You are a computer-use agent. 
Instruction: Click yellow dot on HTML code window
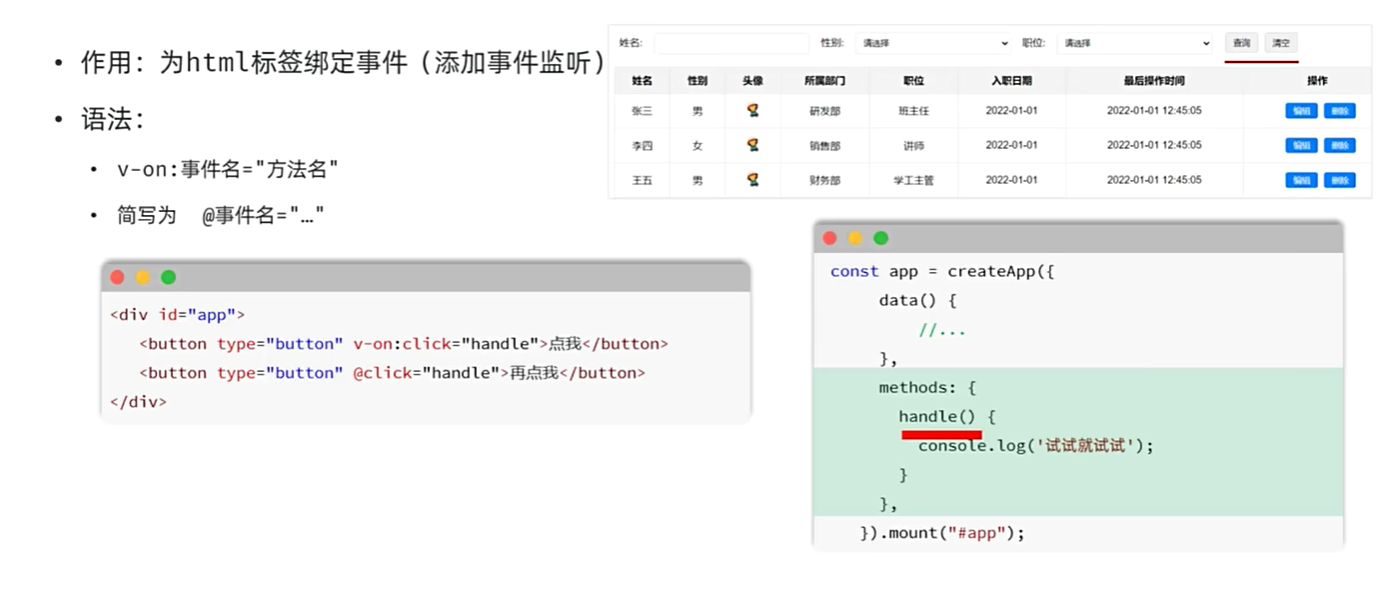click(143, 277)
